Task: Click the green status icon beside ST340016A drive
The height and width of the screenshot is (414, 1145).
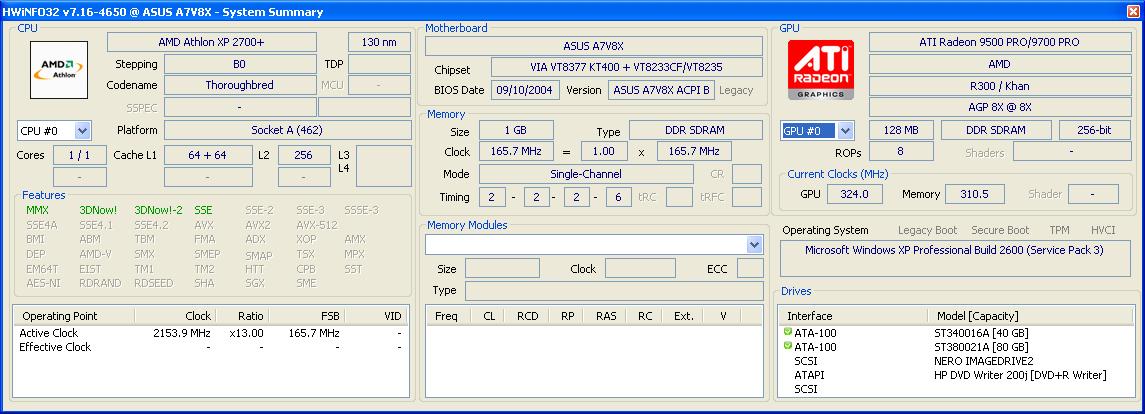Action: 787,333
